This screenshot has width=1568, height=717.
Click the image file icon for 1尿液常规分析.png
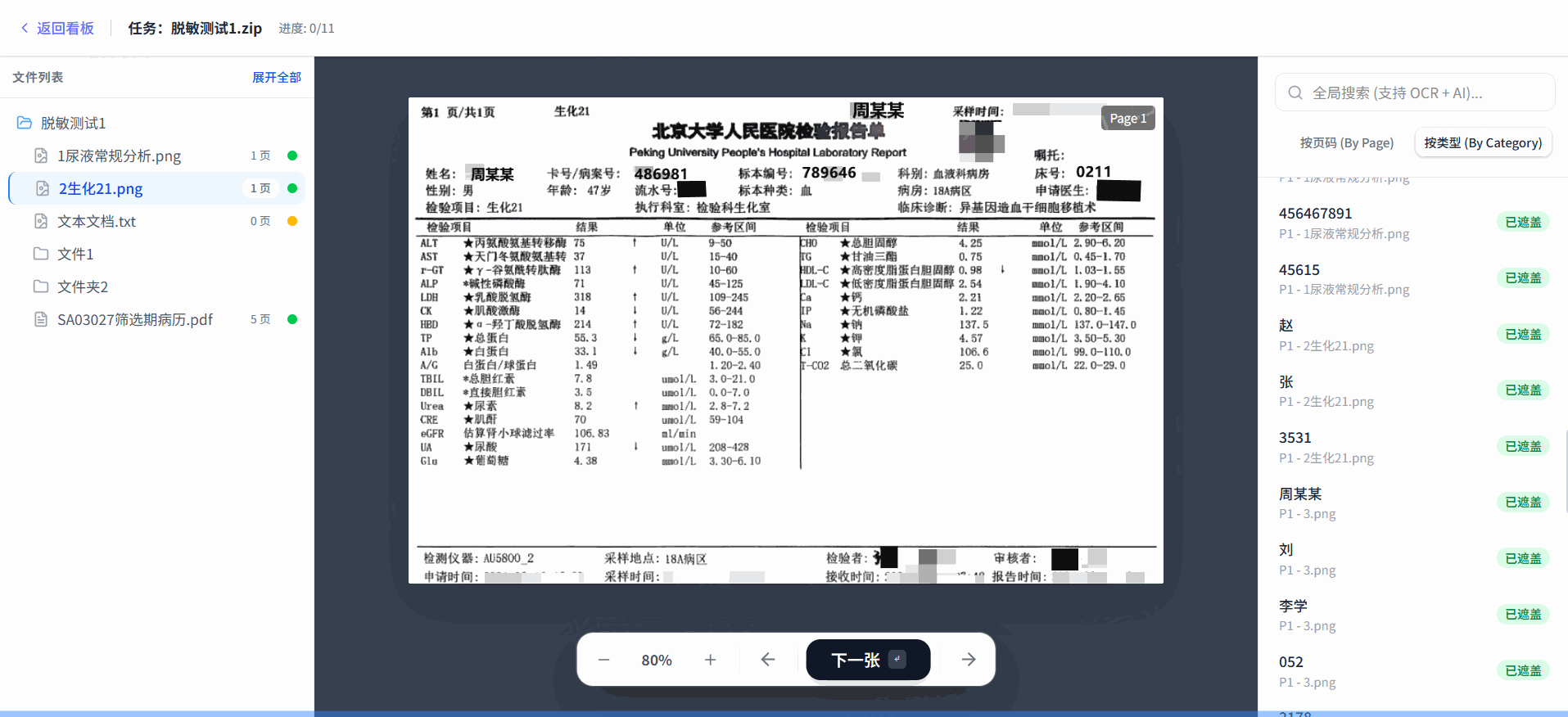coord(41,156)
